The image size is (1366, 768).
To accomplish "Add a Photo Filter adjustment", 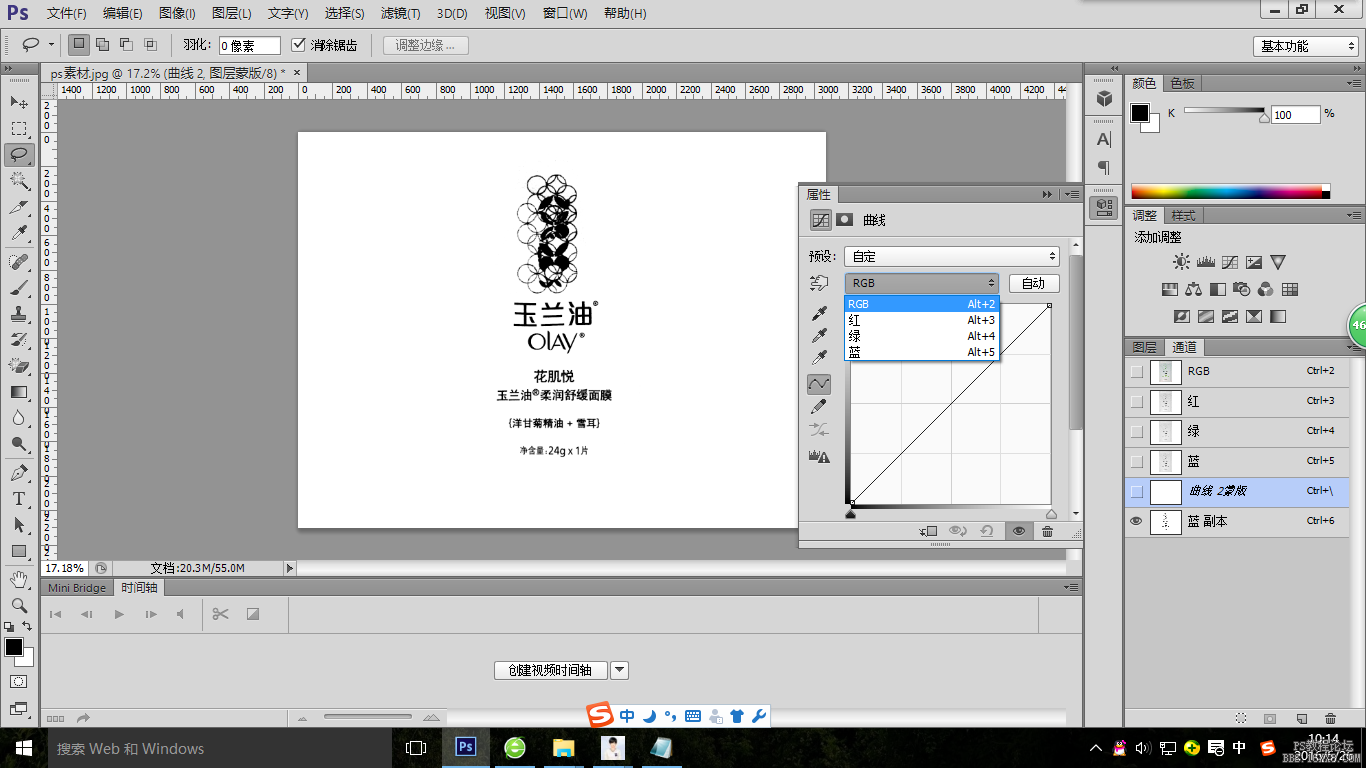I will [x=1242, y=290].
